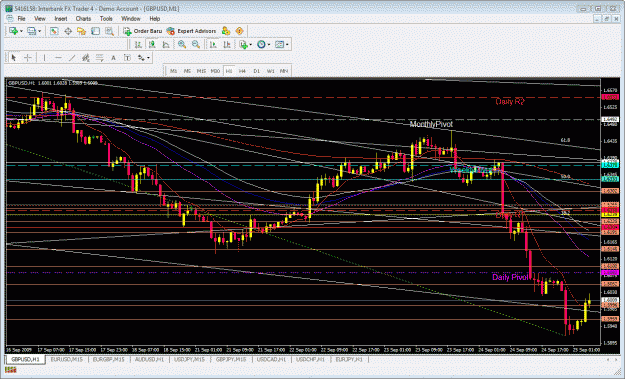
Task: Select the arrows symbol tool
Action: tap(141, 58)
